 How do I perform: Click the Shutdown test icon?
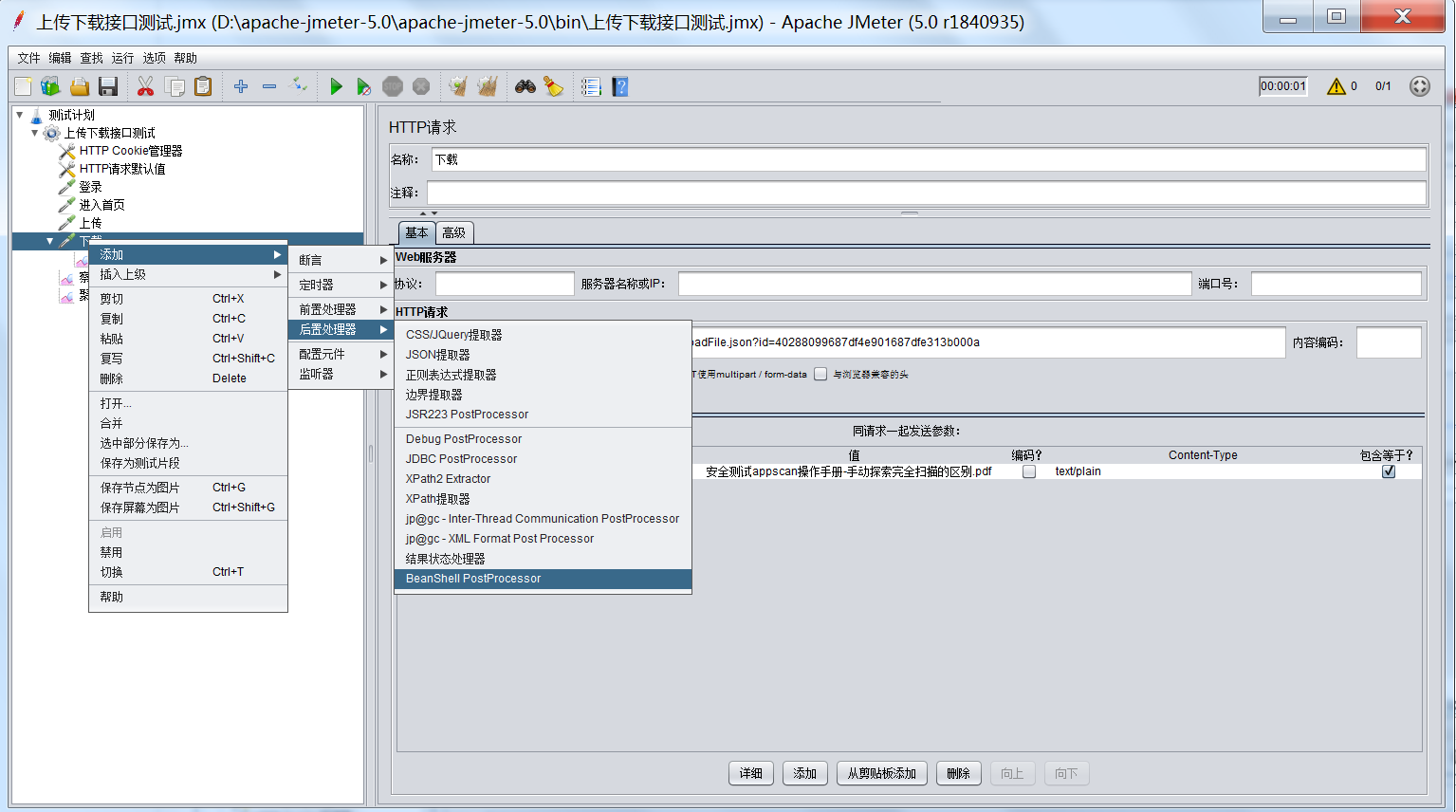click(421, 86)
